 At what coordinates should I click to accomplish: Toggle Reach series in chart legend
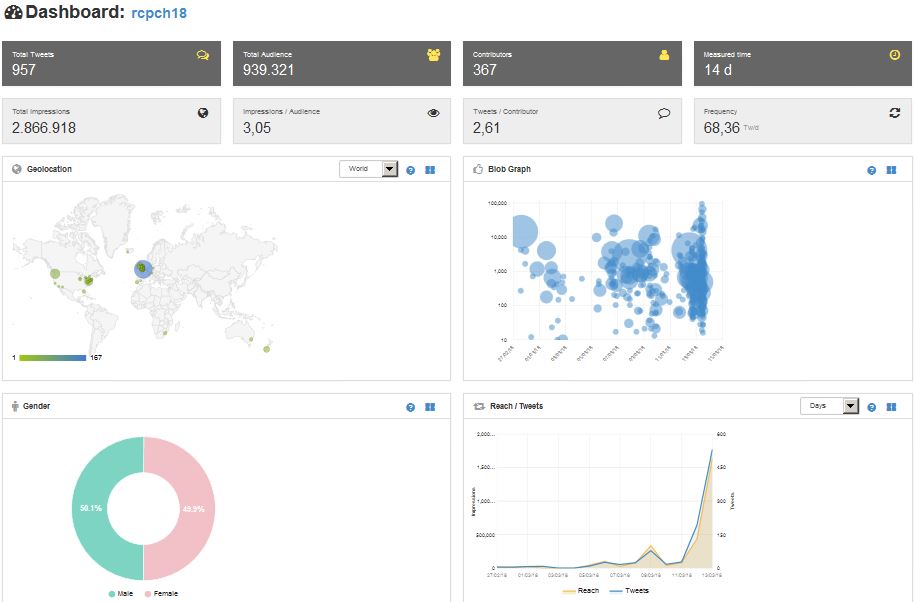pos(582,591)
